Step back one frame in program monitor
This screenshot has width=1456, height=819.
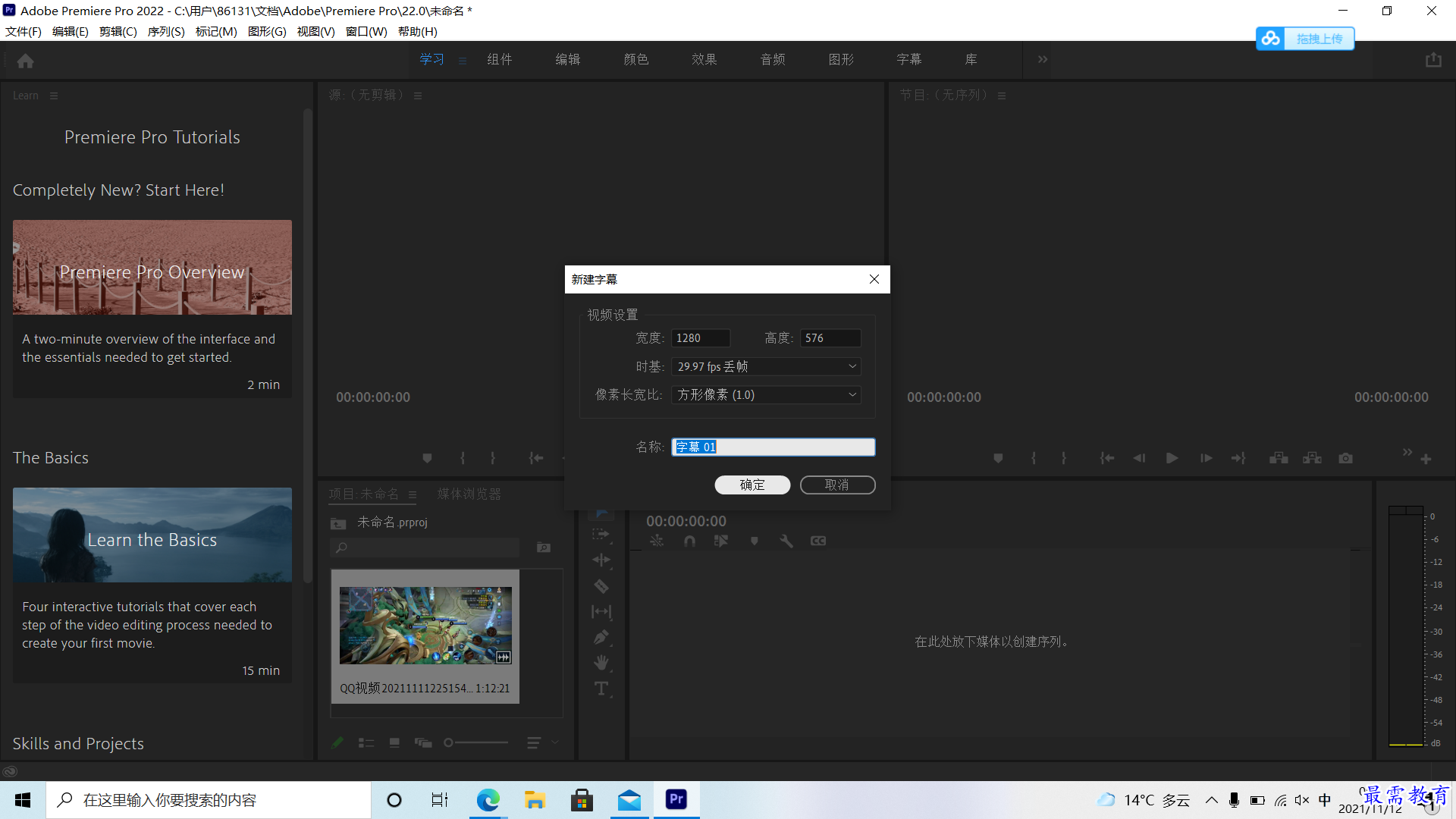coord(1139,458)
